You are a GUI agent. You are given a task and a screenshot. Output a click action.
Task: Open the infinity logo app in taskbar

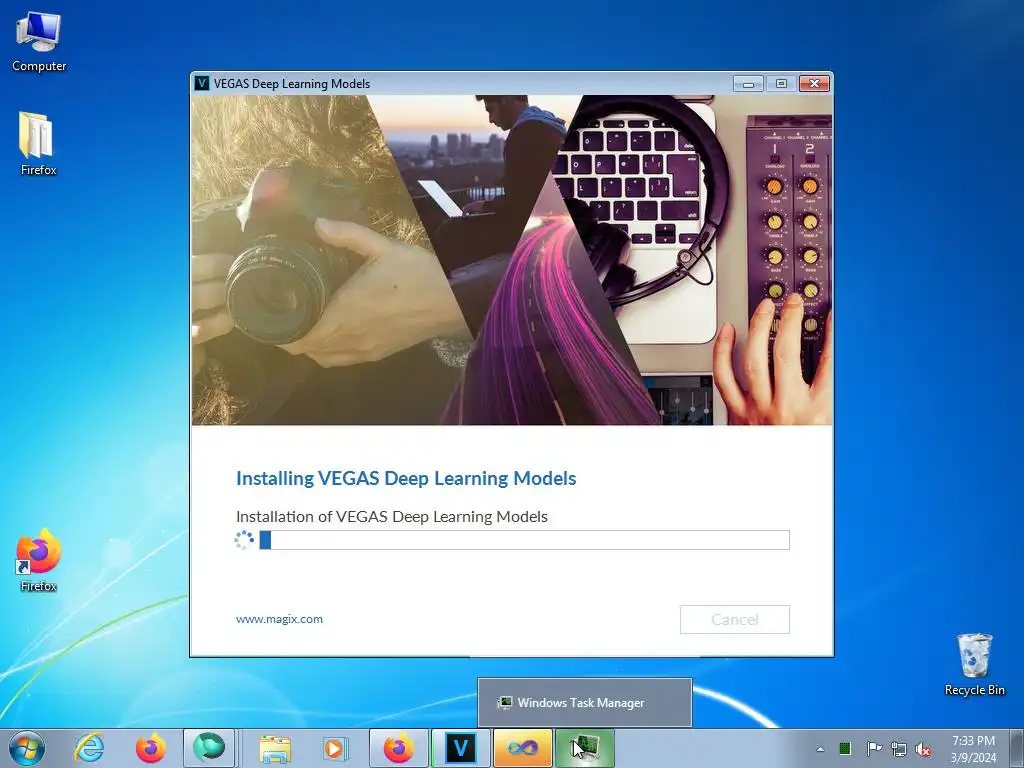[x=522, y=748]
